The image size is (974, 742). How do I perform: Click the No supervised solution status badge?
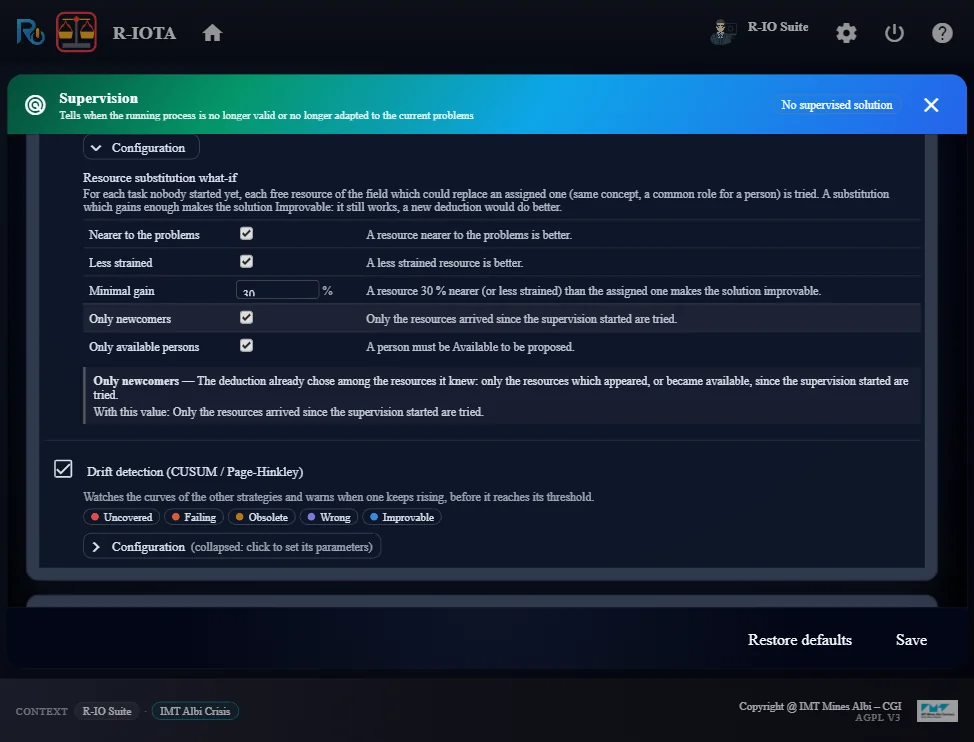click(837, 105)
